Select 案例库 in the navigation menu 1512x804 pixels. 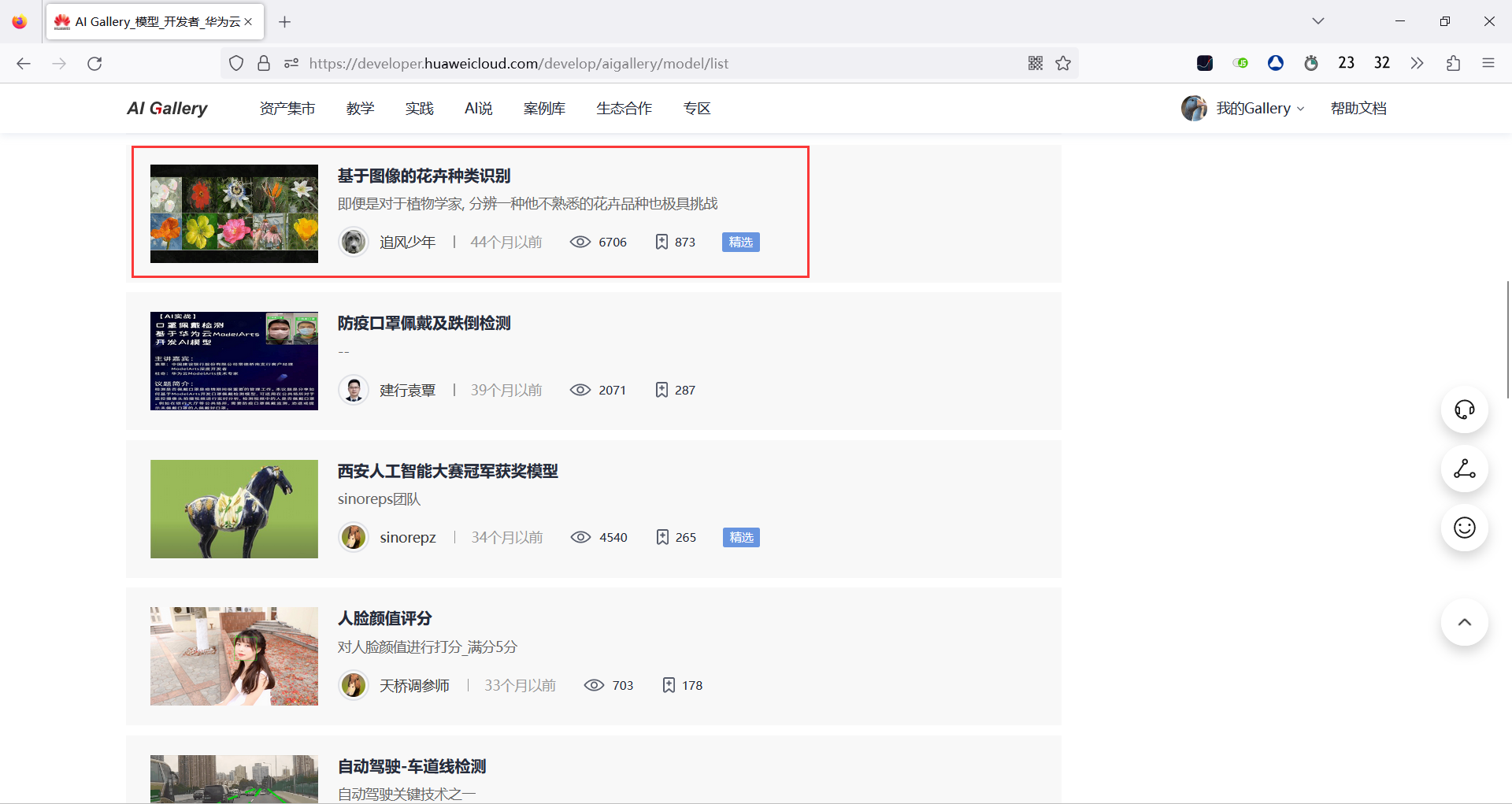pos(543,108)
